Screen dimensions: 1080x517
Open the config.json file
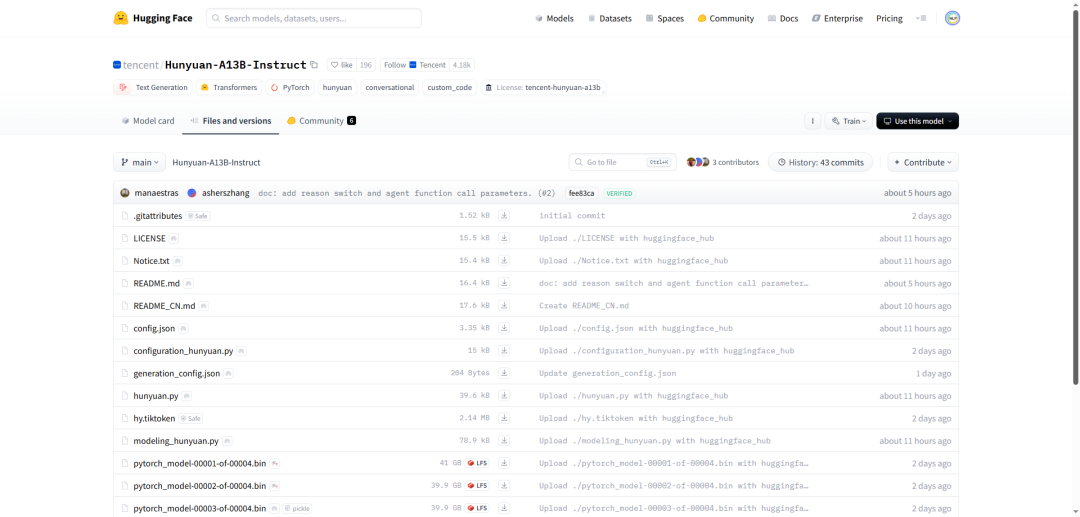click(154, 328)
